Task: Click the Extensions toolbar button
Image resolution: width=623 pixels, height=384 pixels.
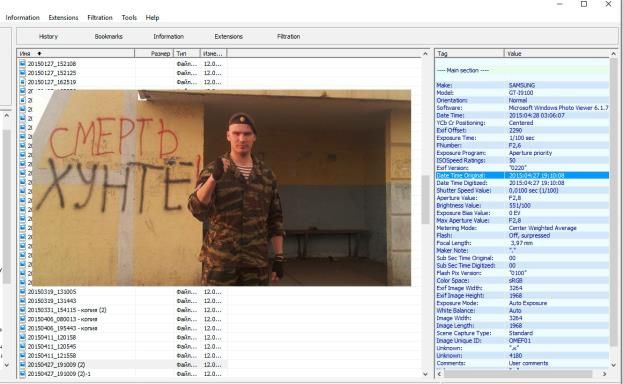Action: 228,37
